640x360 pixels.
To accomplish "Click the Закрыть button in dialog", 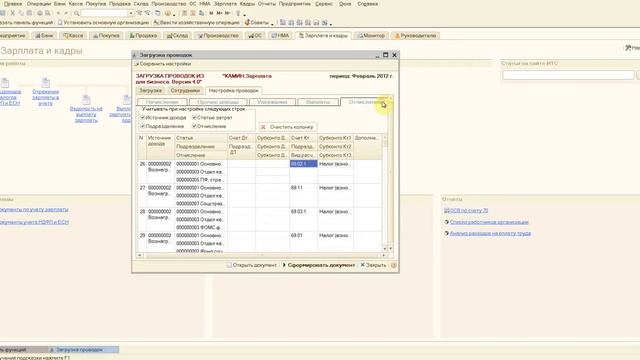I will [x=373, y=265].
